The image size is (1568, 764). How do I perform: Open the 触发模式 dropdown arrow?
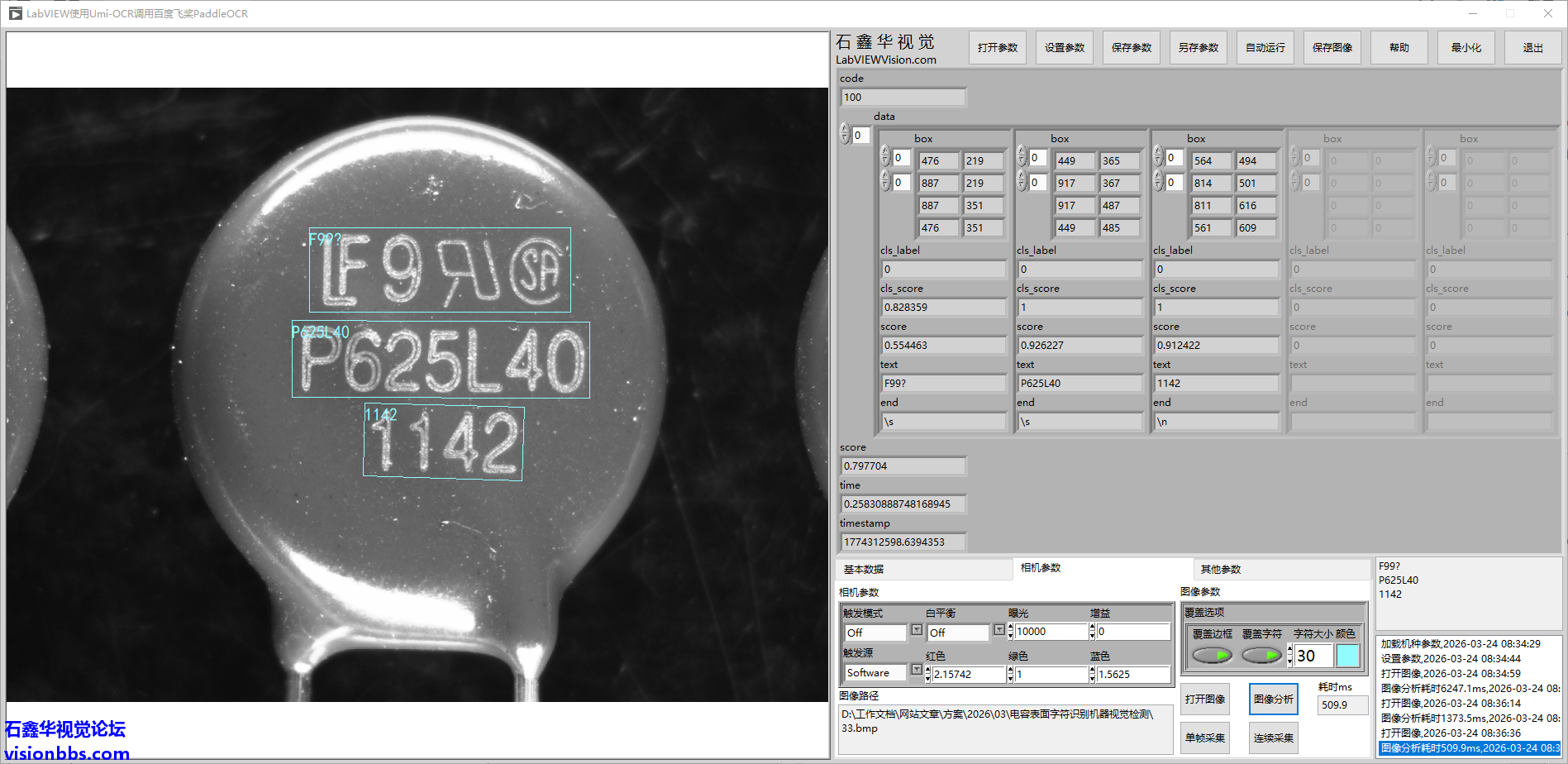point(916,631)
